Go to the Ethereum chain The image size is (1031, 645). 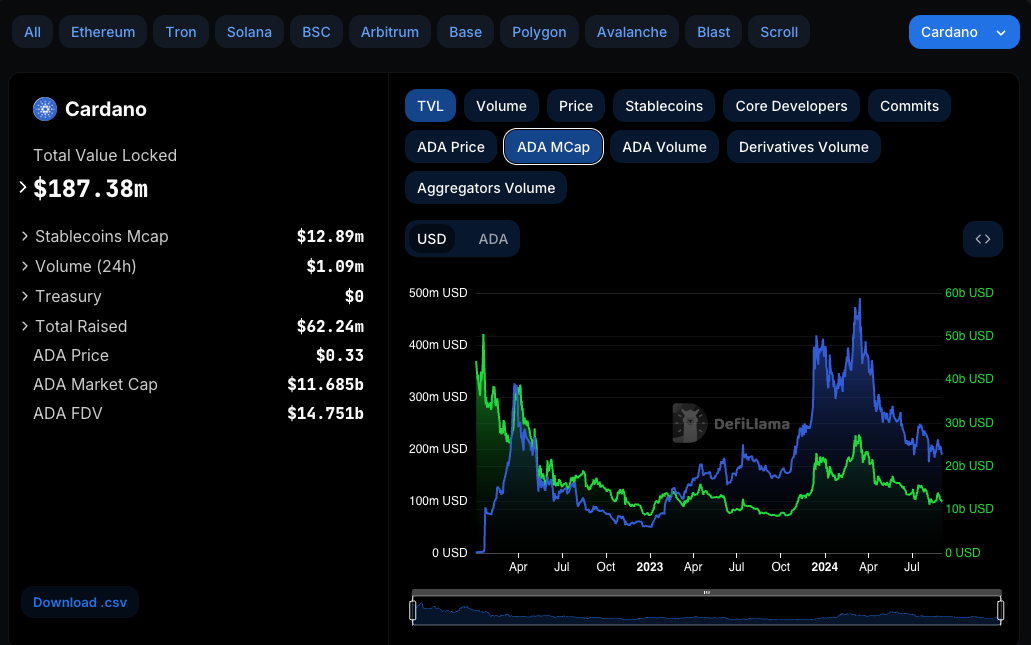103,32
